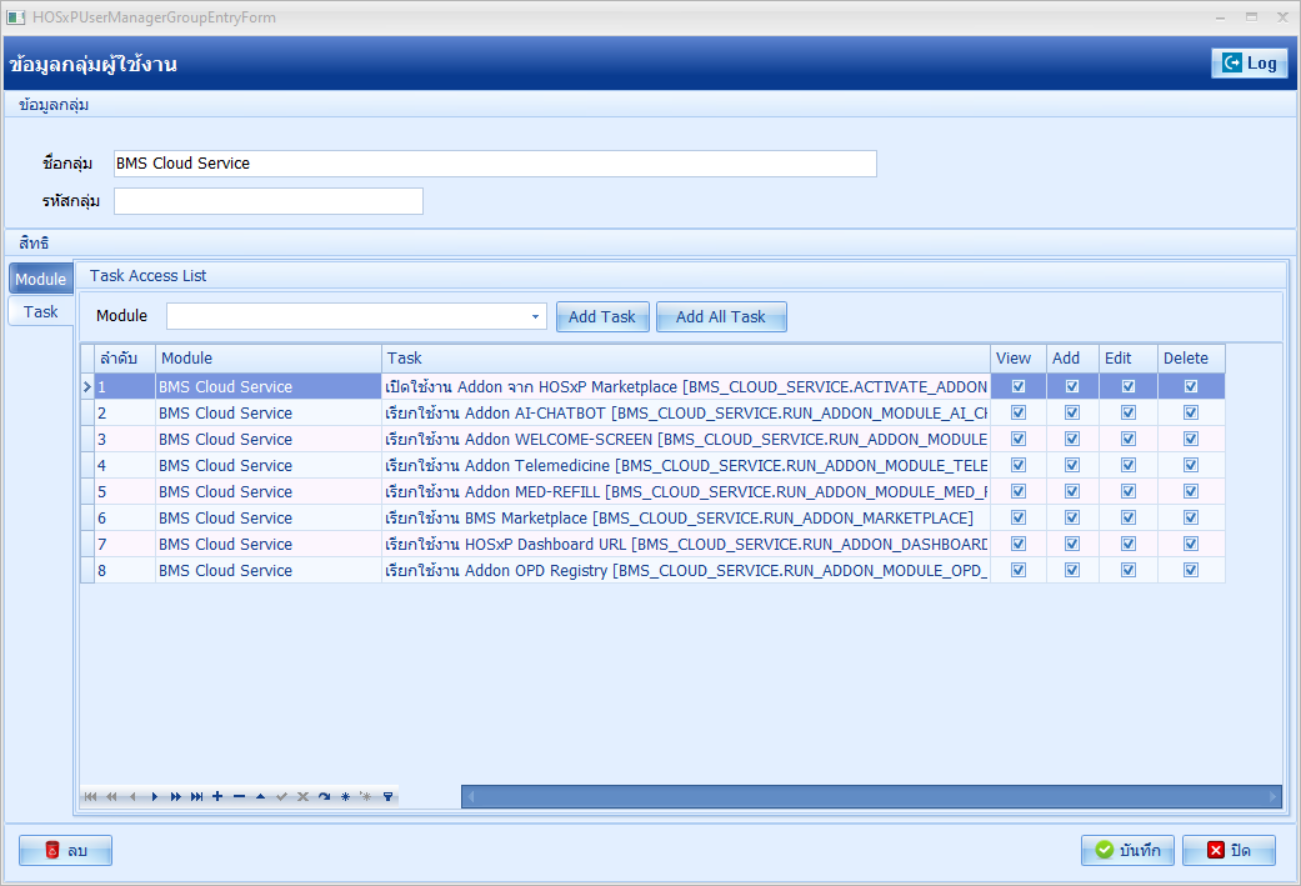1301x886 pixels.
Task: Click the Edit column header
Action: [x=1128, y=358]
